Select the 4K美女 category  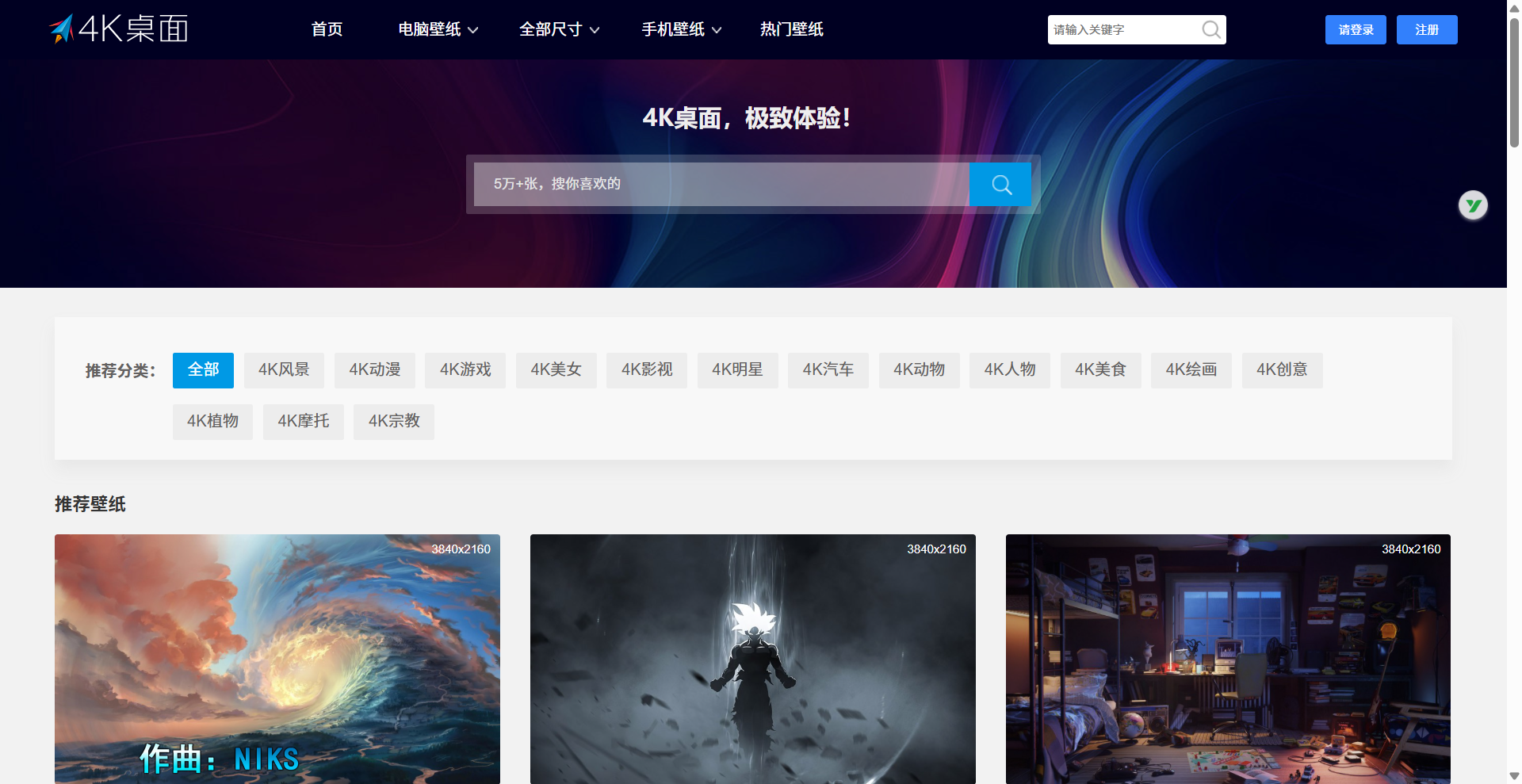tap(556, 370)
